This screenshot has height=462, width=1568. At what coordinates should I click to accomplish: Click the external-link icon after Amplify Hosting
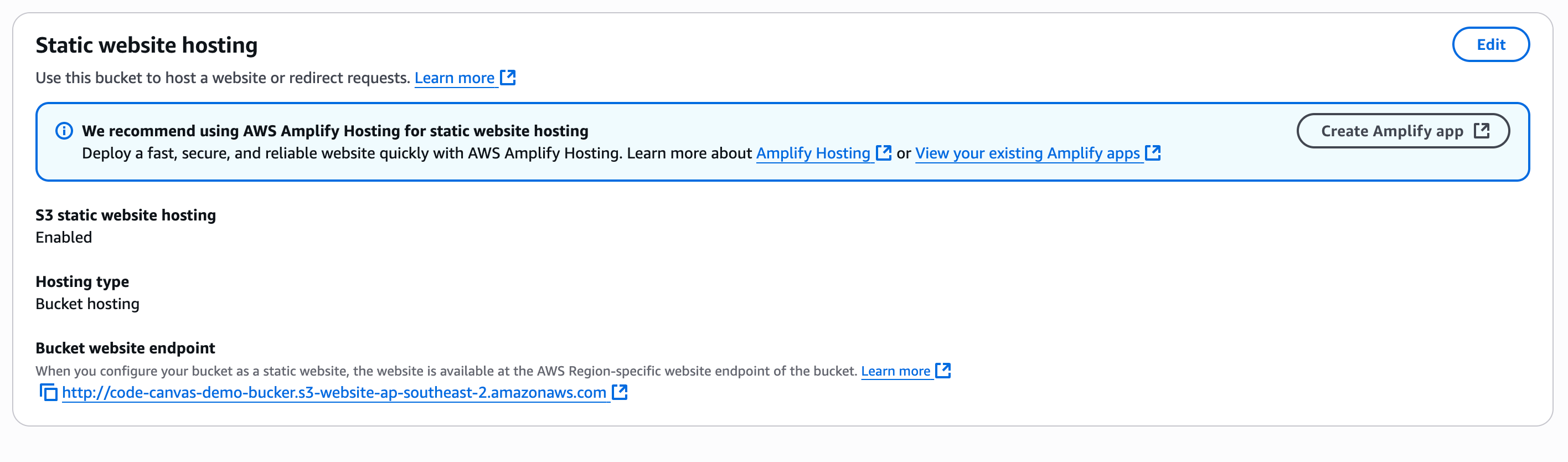[x=883, y=153]
